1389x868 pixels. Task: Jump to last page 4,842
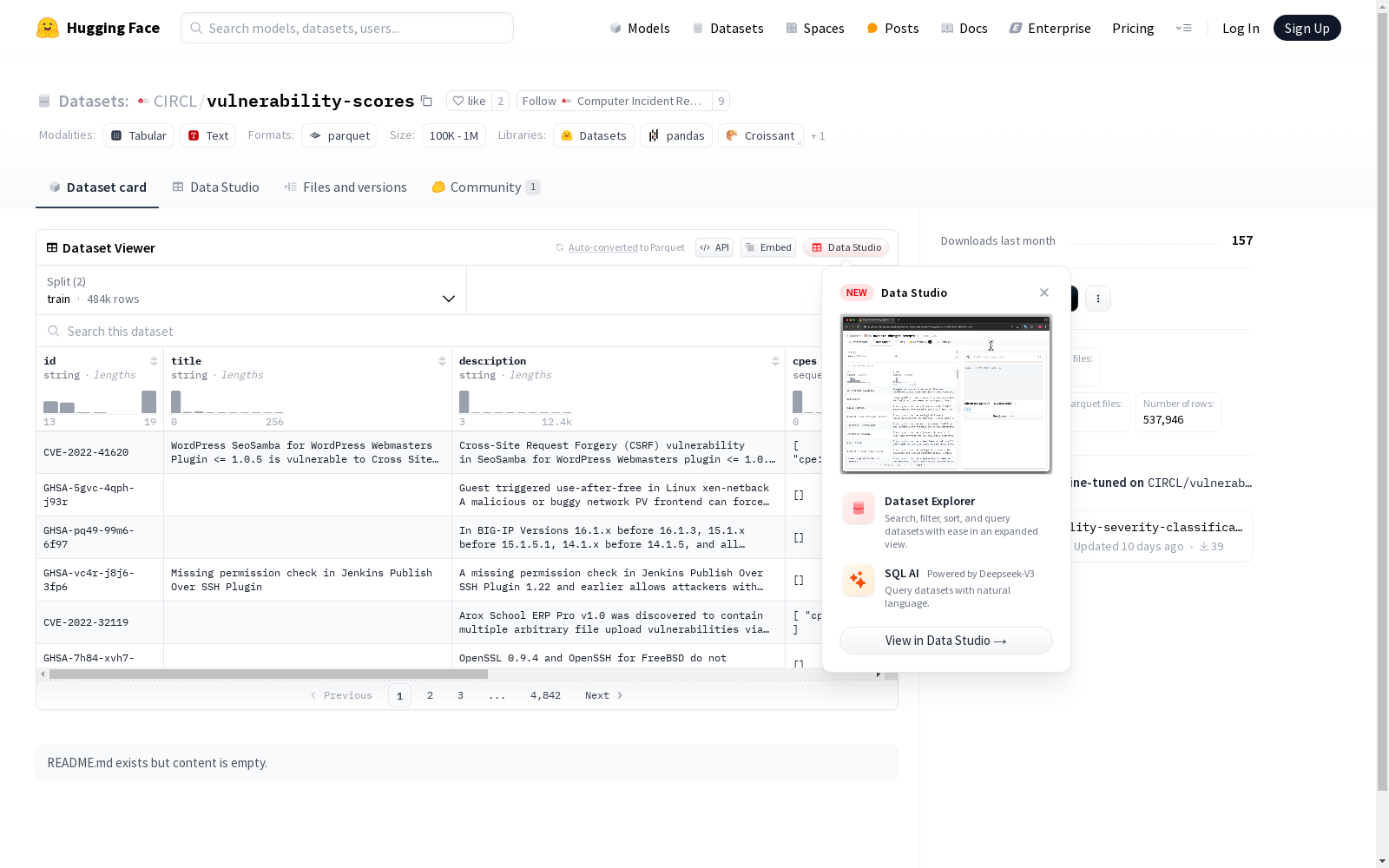pyautogui.click(x=545, y=695)
